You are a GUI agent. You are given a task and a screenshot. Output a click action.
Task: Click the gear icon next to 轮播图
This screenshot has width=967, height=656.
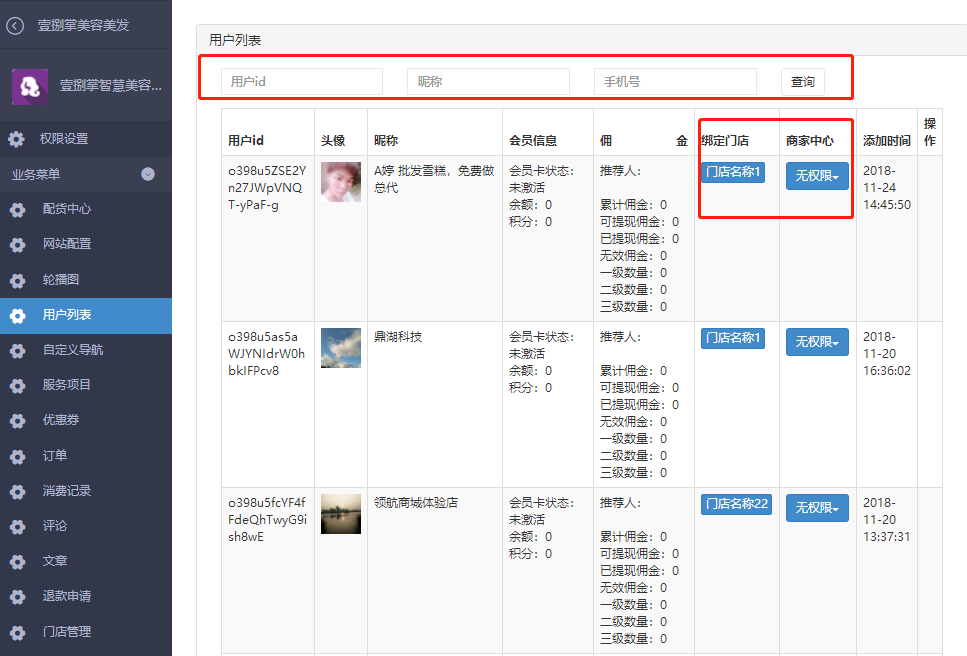[17, 281]
